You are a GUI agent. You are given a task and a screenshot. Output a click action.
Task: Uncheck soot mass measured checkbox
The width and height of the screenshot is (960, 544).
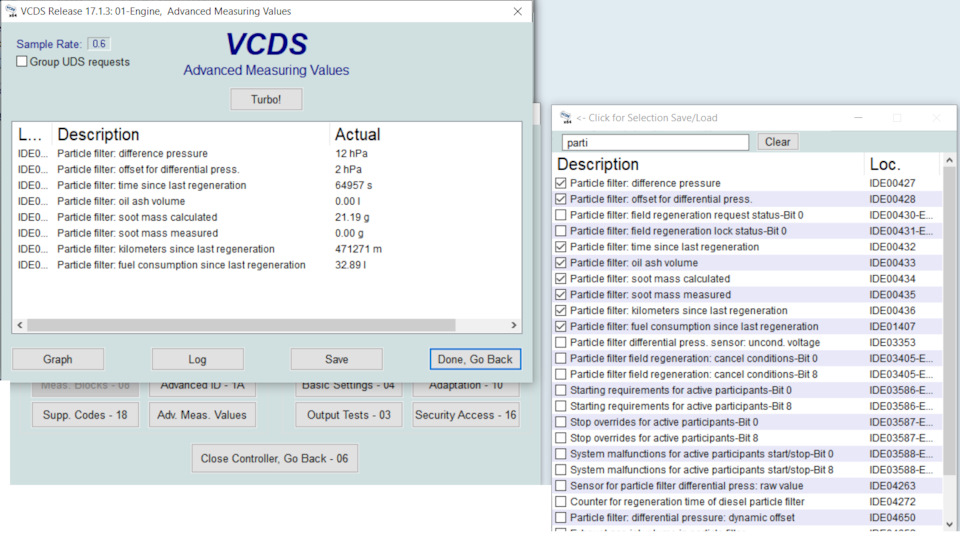point(561,294)
